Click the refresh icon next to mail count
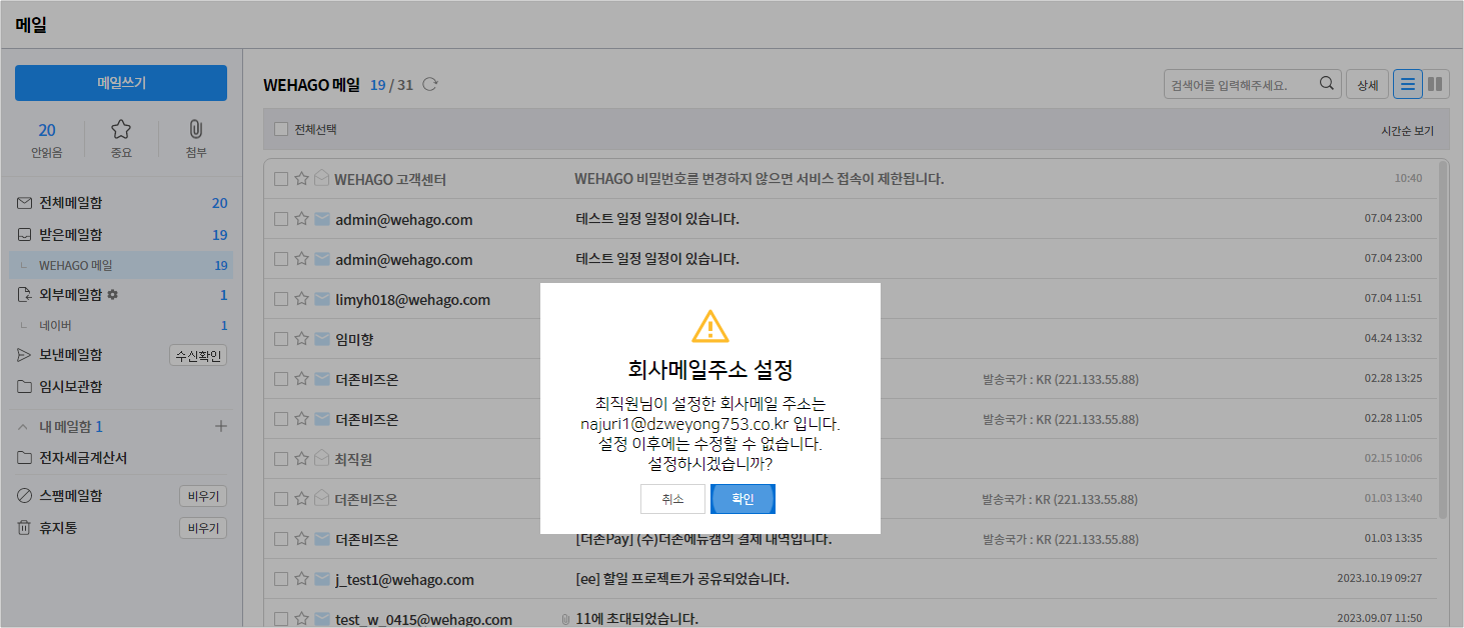 pyautogui.click(x=430, y=84)
